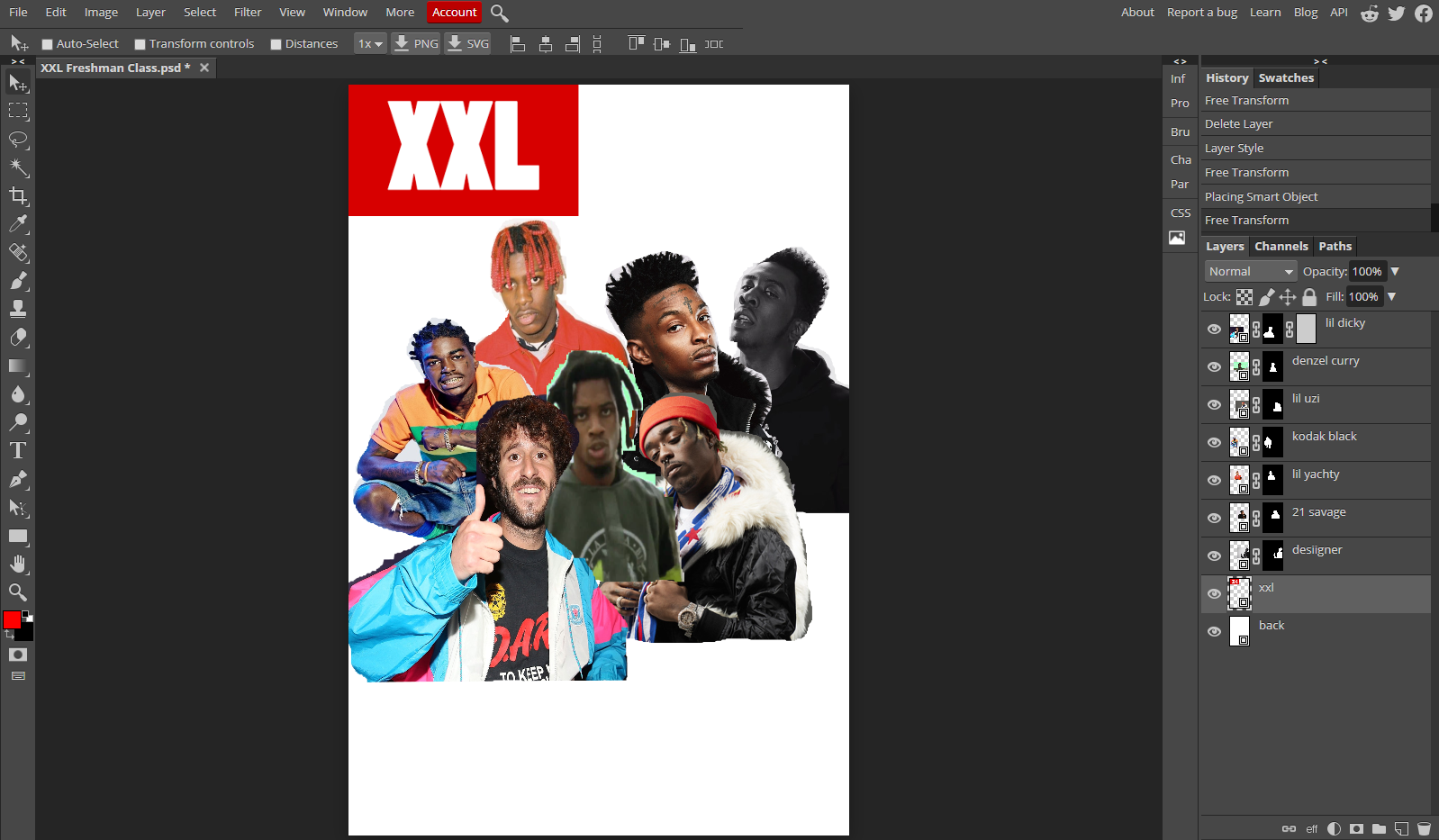Toggle Quick Mask mode
The image size is (1439, 840).
(18, 655)
